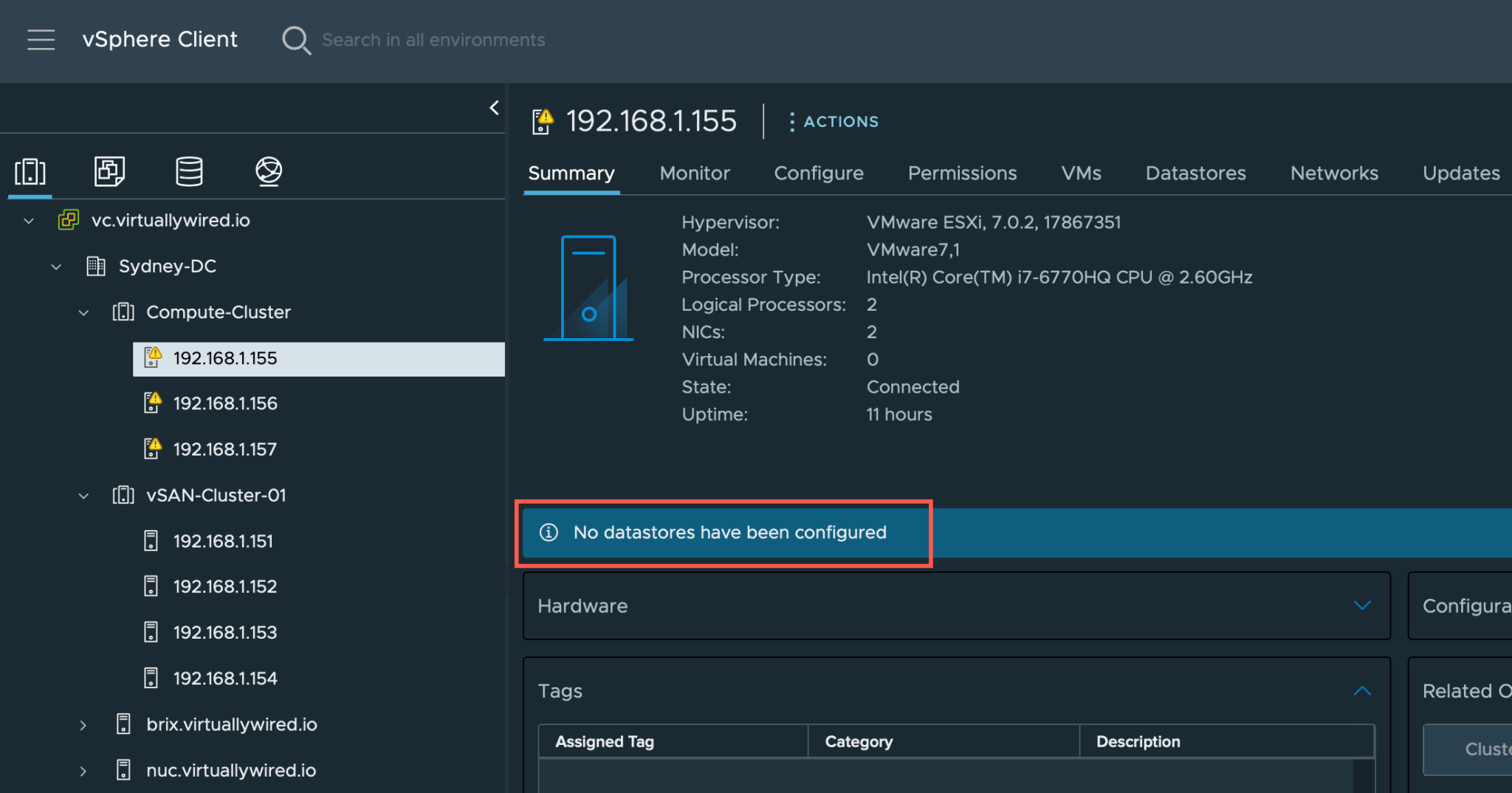
Task: Select host 192.168.1.156 in the tree
Action: point(225,403)
